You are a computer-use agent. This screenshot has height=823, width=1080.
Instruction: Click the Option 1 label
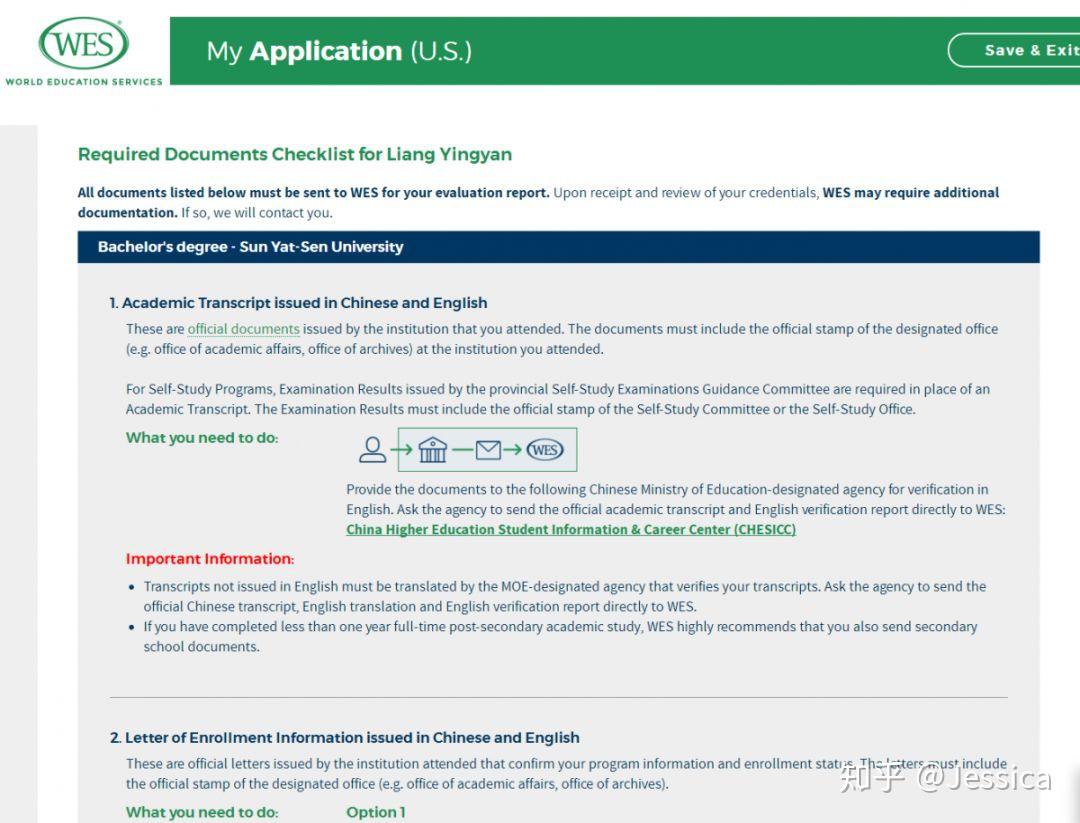(x=375, y=812)
